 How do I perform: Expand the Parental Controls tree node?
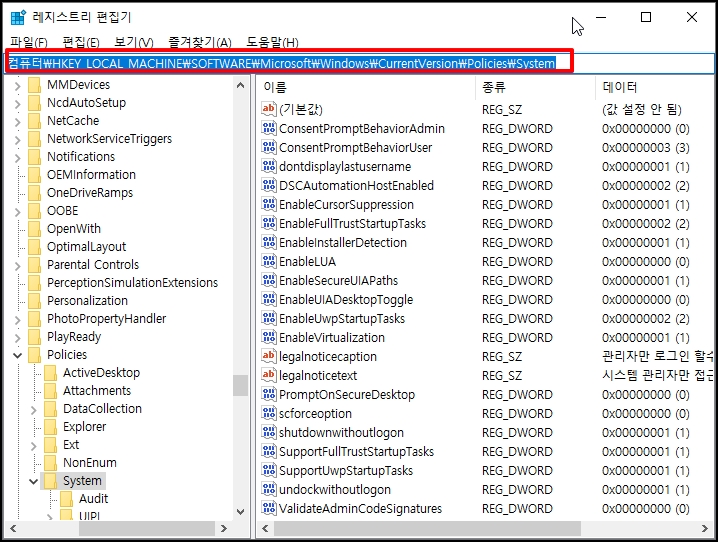17,266
